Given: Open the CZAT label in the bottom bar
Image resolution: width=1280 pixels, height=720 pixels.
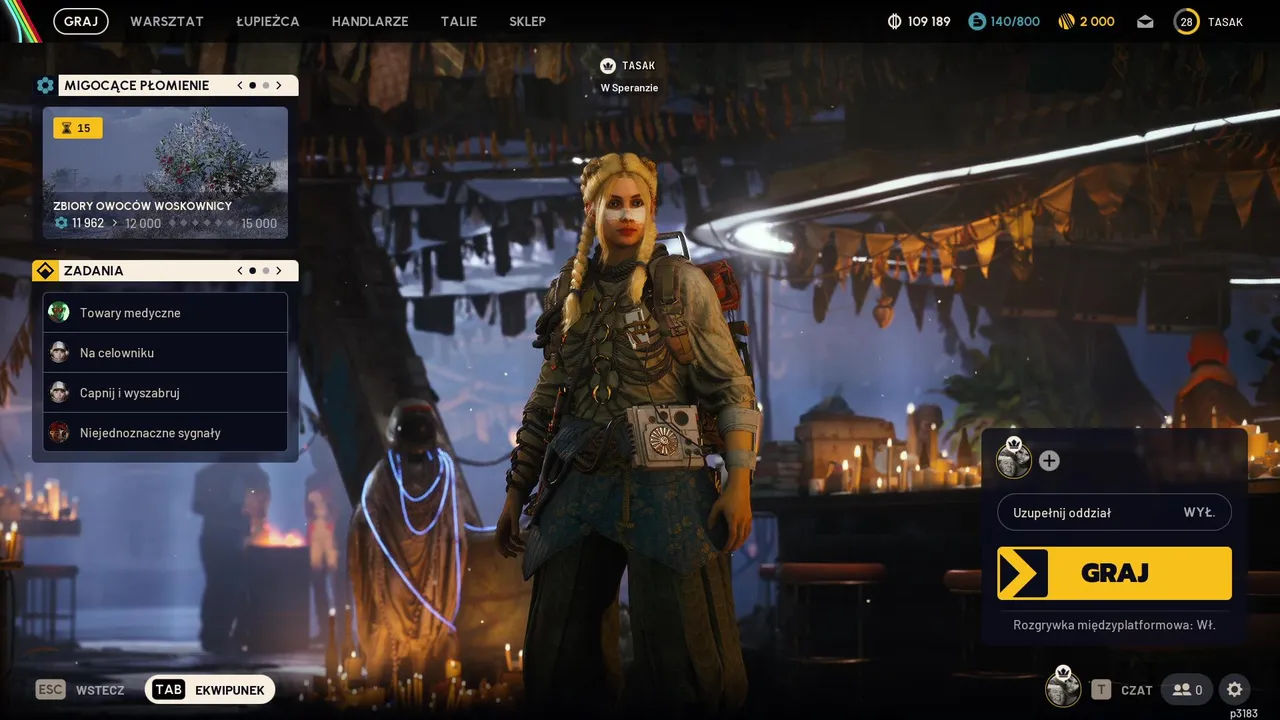Looking at the screenshot, I should coord(1137,690).
